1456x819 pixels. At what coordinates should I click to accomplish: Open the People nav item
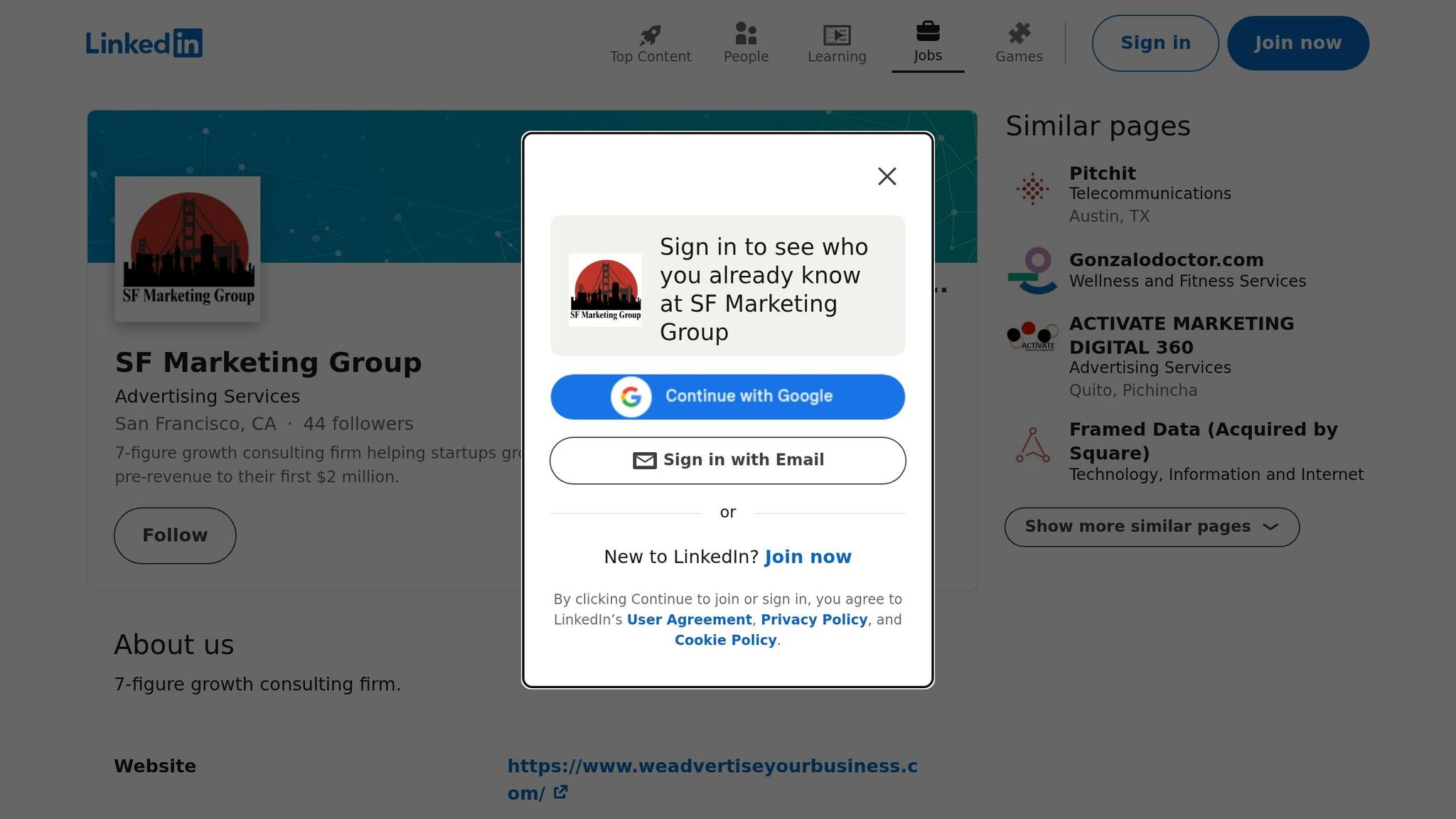click(x=746, y=43)
